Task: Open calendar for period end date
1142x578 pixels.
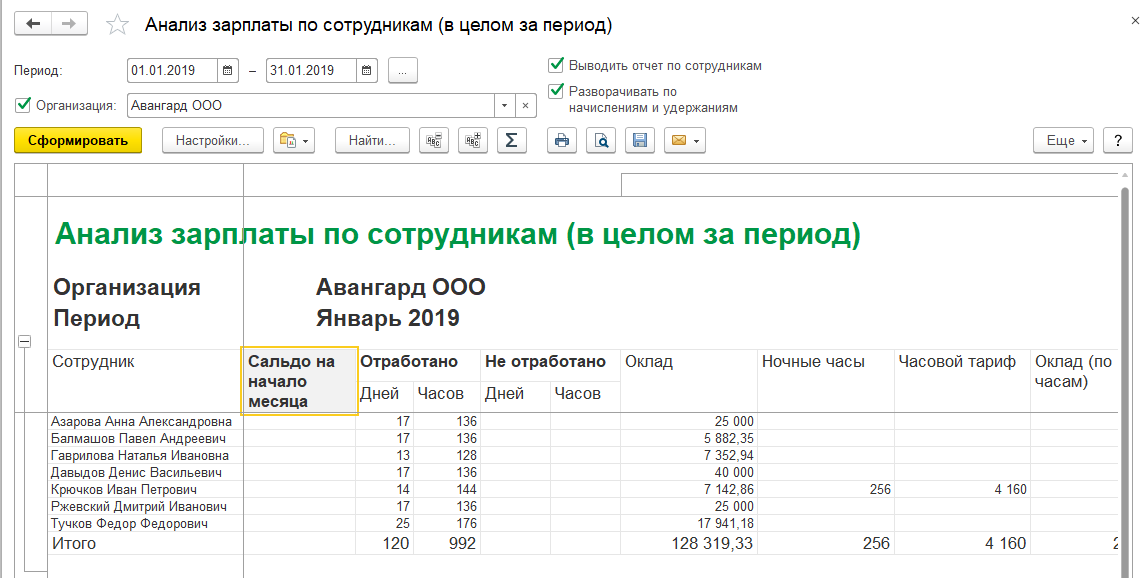Action: pyautogui.click(x=368, y=71)
